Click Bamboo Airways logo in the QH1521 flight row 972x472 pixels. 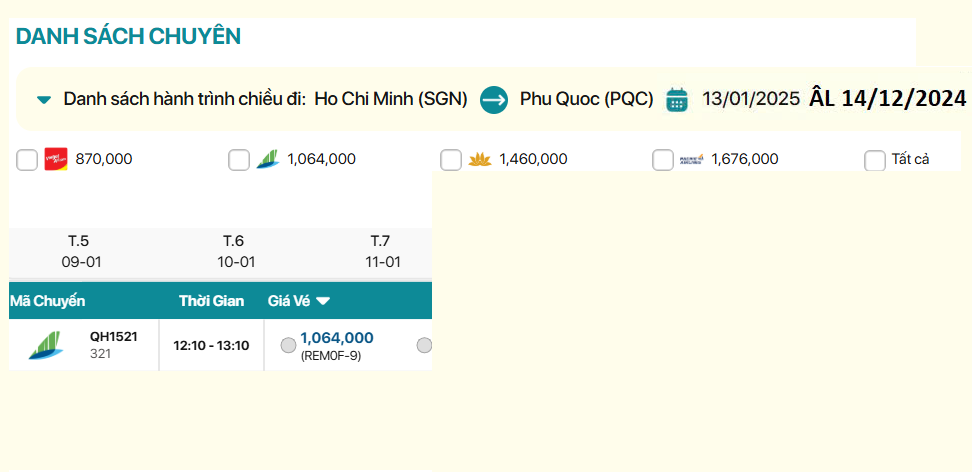pyautogui.click(x=45, y=345)
